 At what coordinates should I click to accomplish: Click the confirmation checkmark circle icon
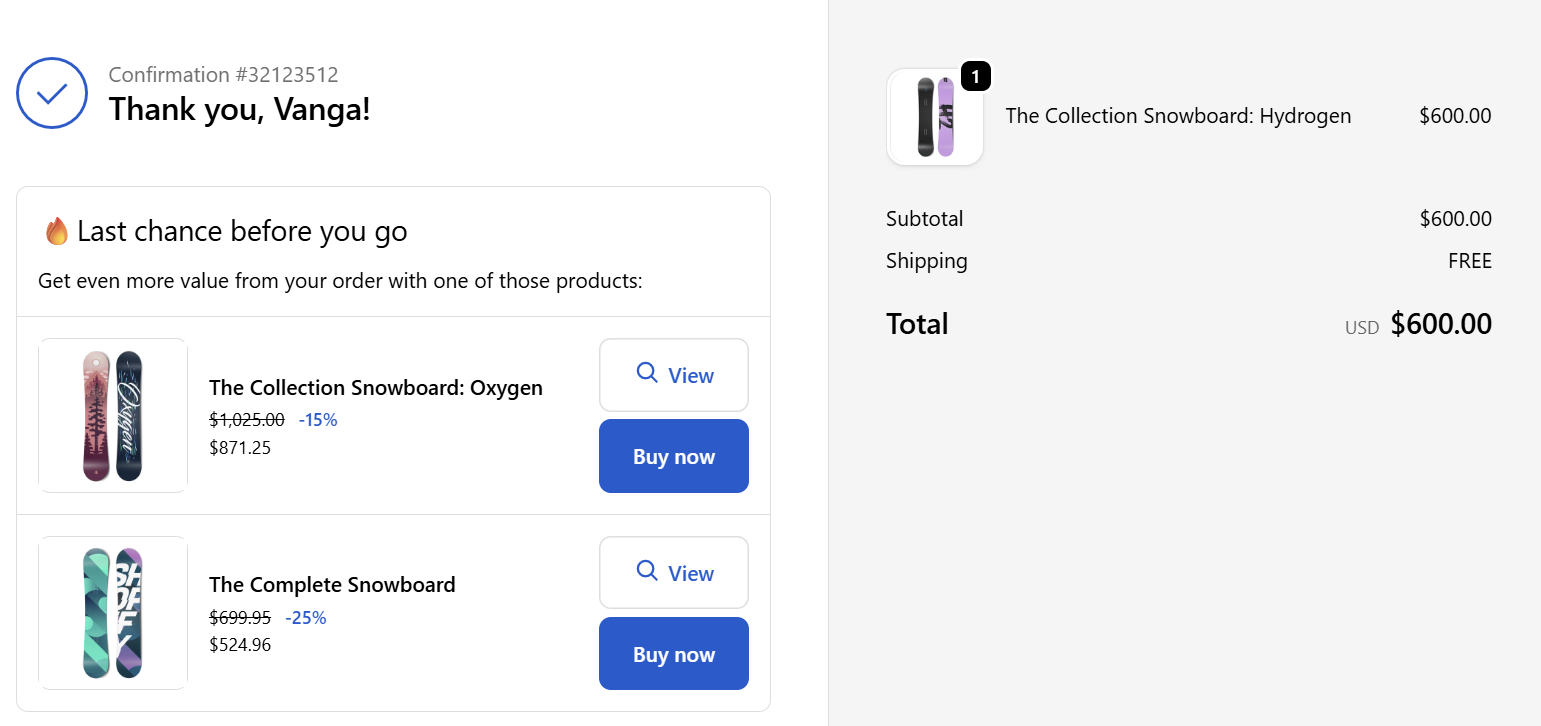[x=52, y=93]
